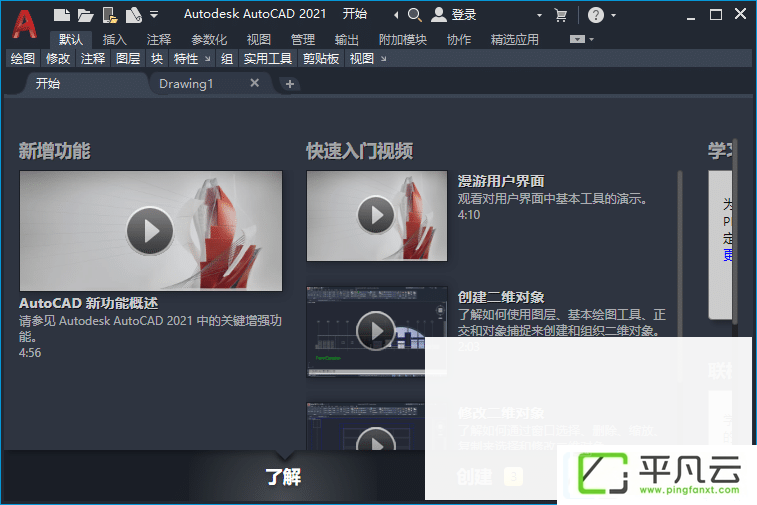This screenshot has height=505, width=757.
Task: Open the Autodesk App Store cart icon
Action: coord(561,15)
